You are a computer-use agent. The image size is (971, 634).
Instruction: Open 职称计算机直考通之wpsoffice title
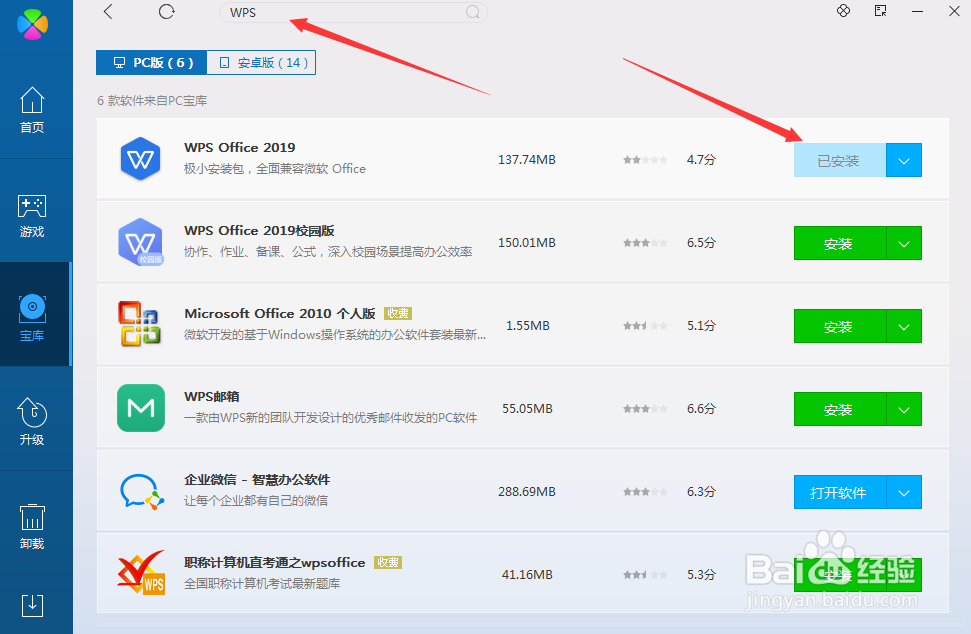point(274,562)
